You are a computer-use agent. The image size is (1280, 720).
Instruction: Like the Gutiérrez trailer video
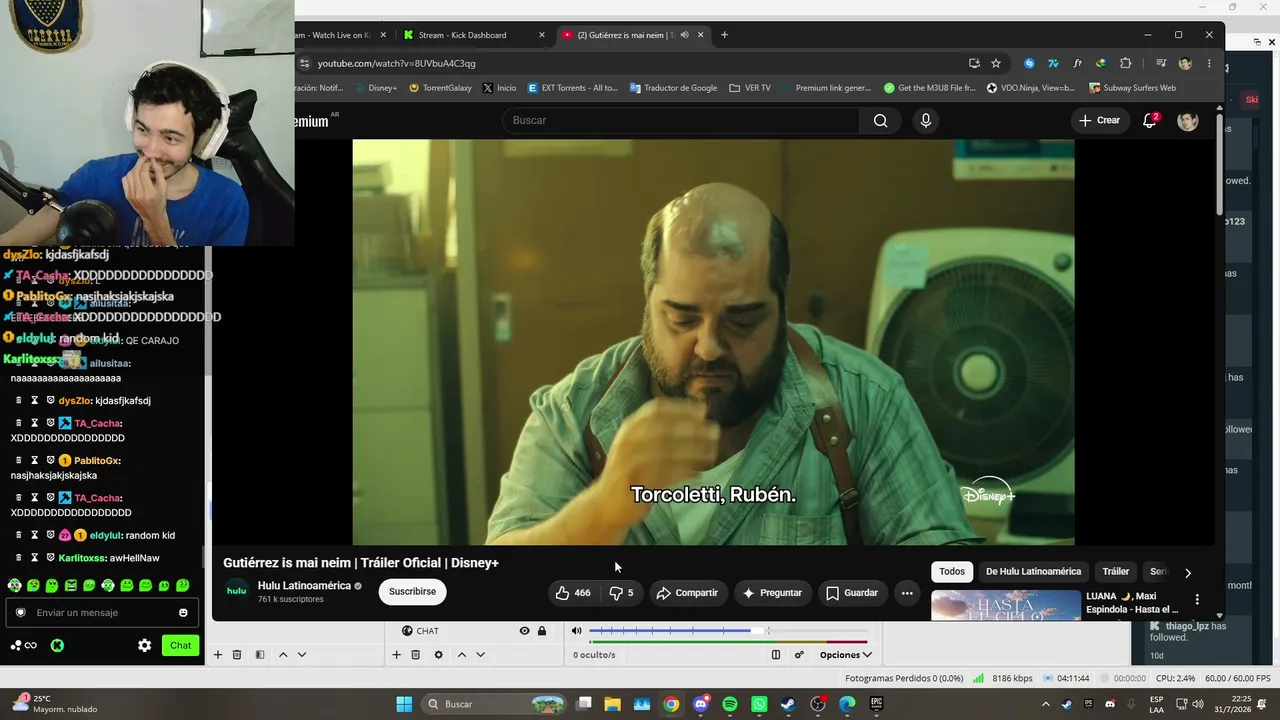coord(573,593)
